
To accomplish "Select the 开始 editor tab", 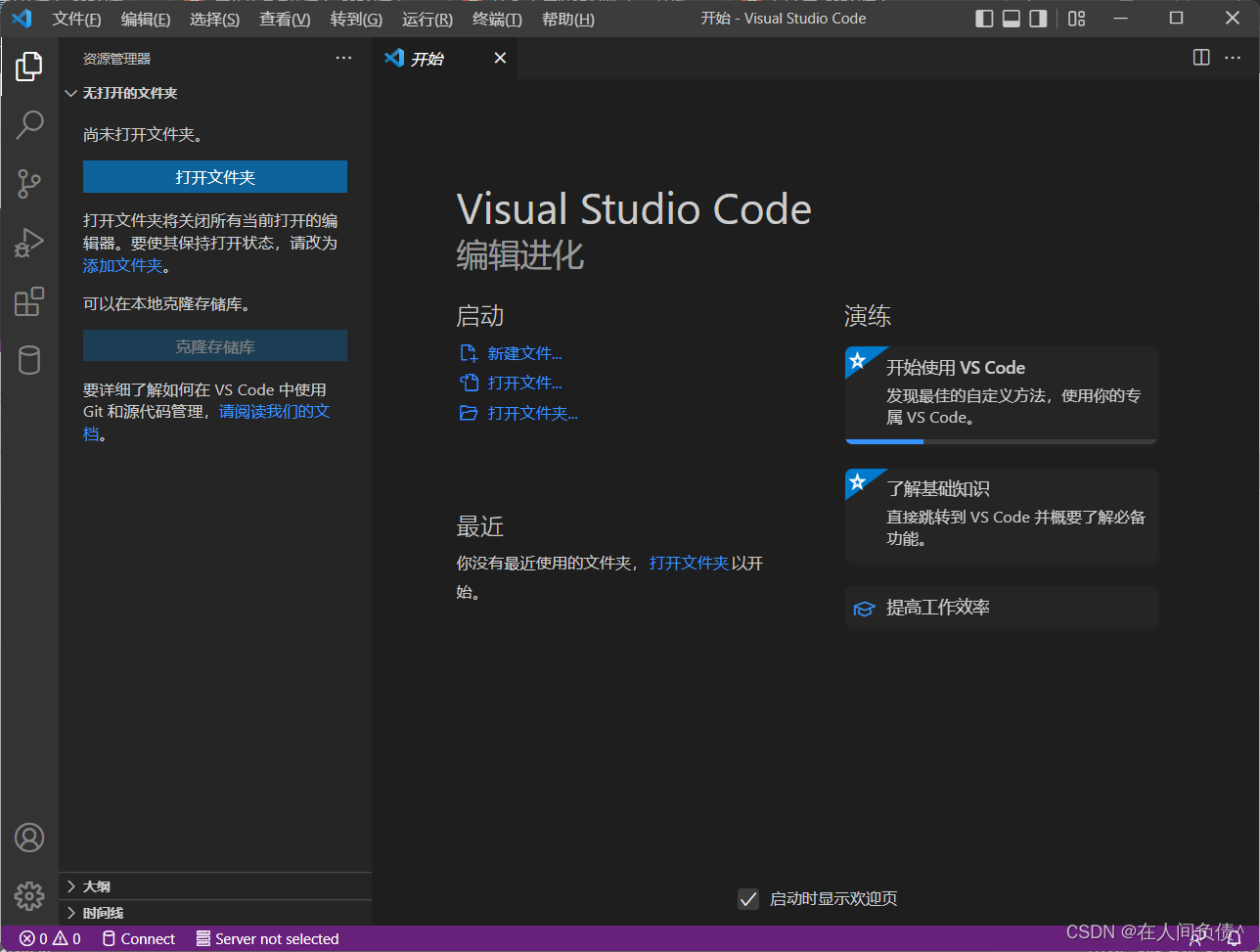I will (x=445, y=59).
